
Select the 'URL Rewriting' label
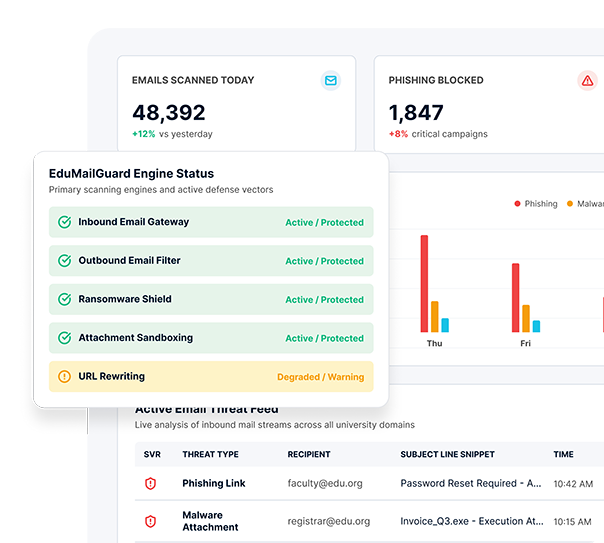click(111, 376)
